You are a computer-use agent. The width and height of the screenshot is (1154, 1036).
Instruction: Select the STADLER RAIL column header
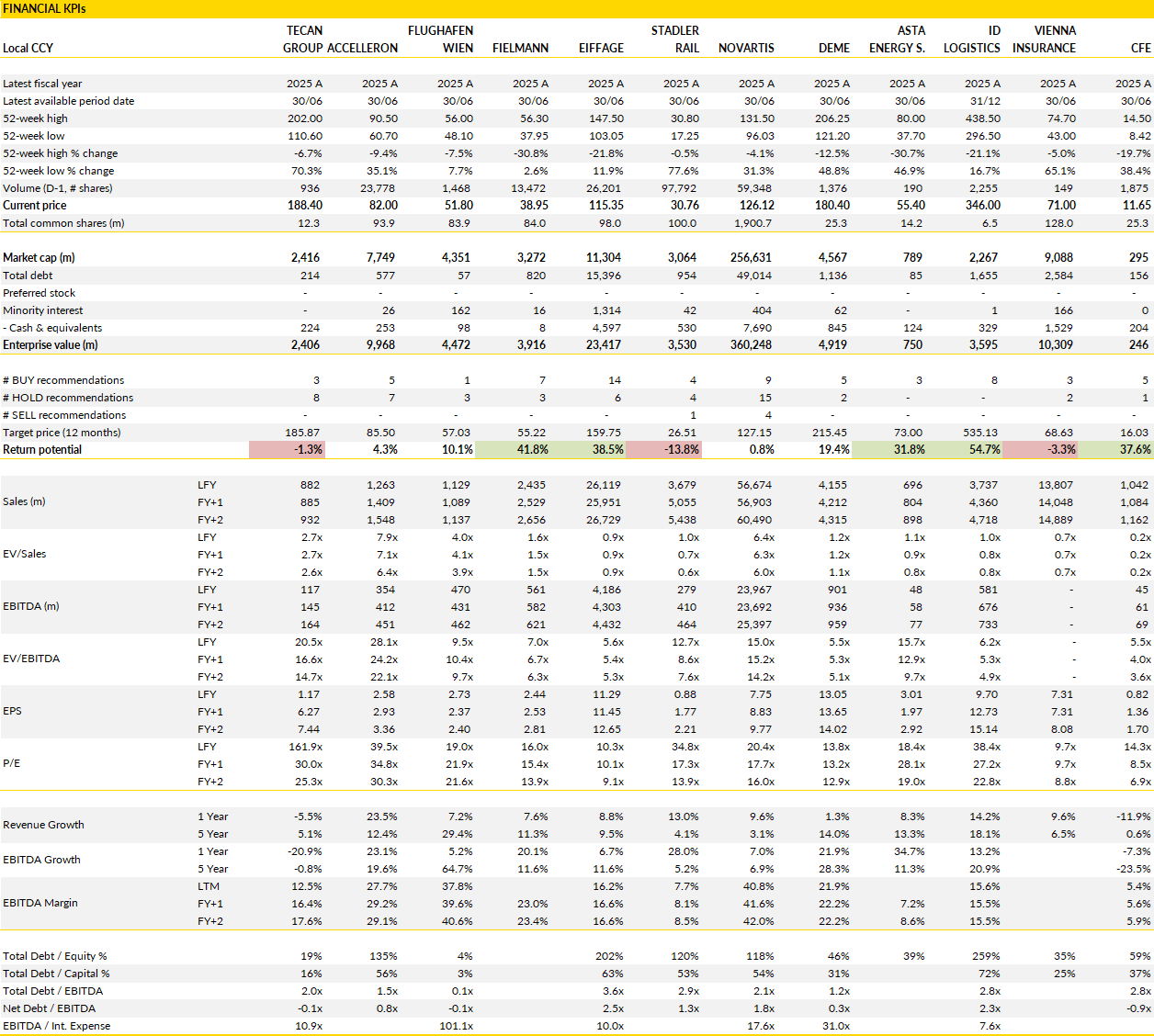pos(675,39)
